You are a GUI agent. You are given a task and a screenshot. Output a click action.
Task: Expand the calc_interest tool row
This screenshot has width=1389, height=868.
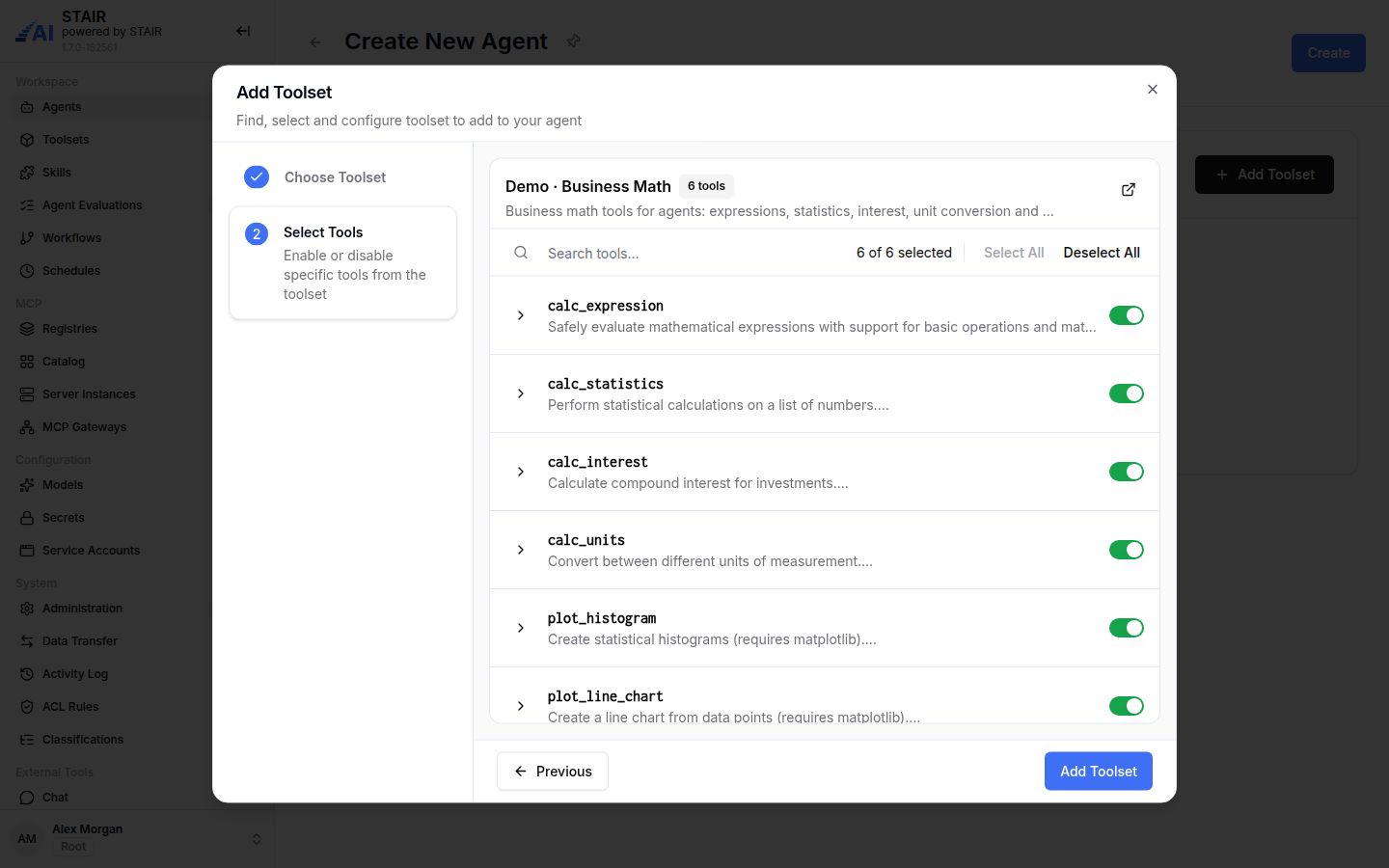click(x=521, y=472)
